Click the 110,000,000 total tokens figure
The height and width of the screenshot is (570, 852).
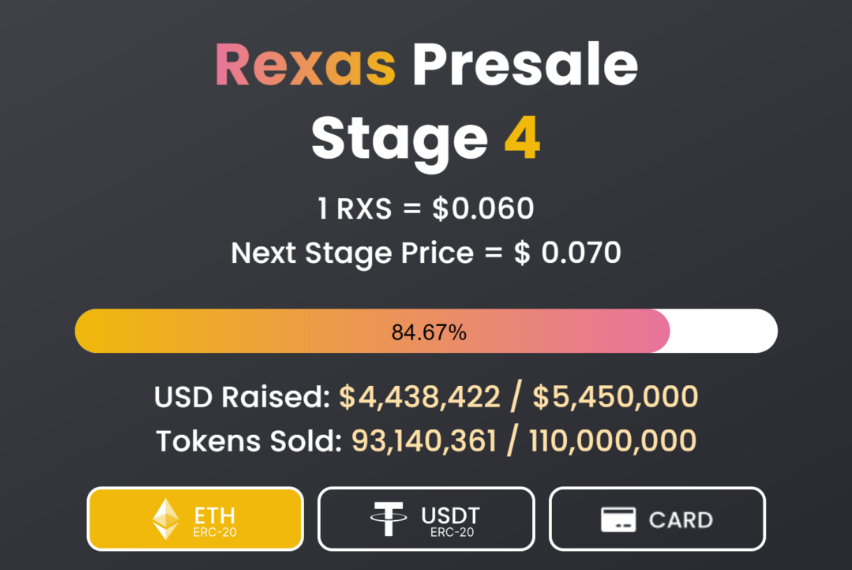coord(612,441)
